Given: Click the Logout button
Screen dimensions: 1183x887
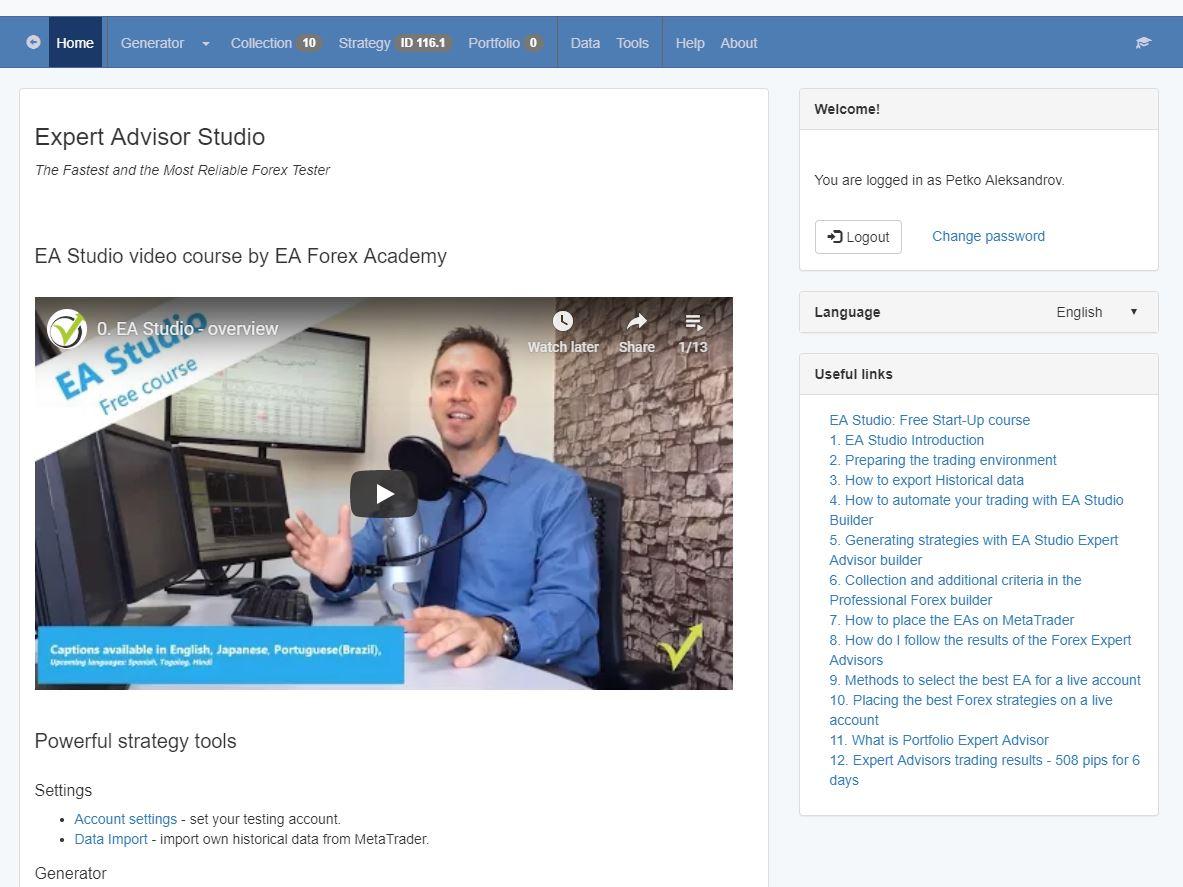Looking at the screenshot, I should [858, 237].
